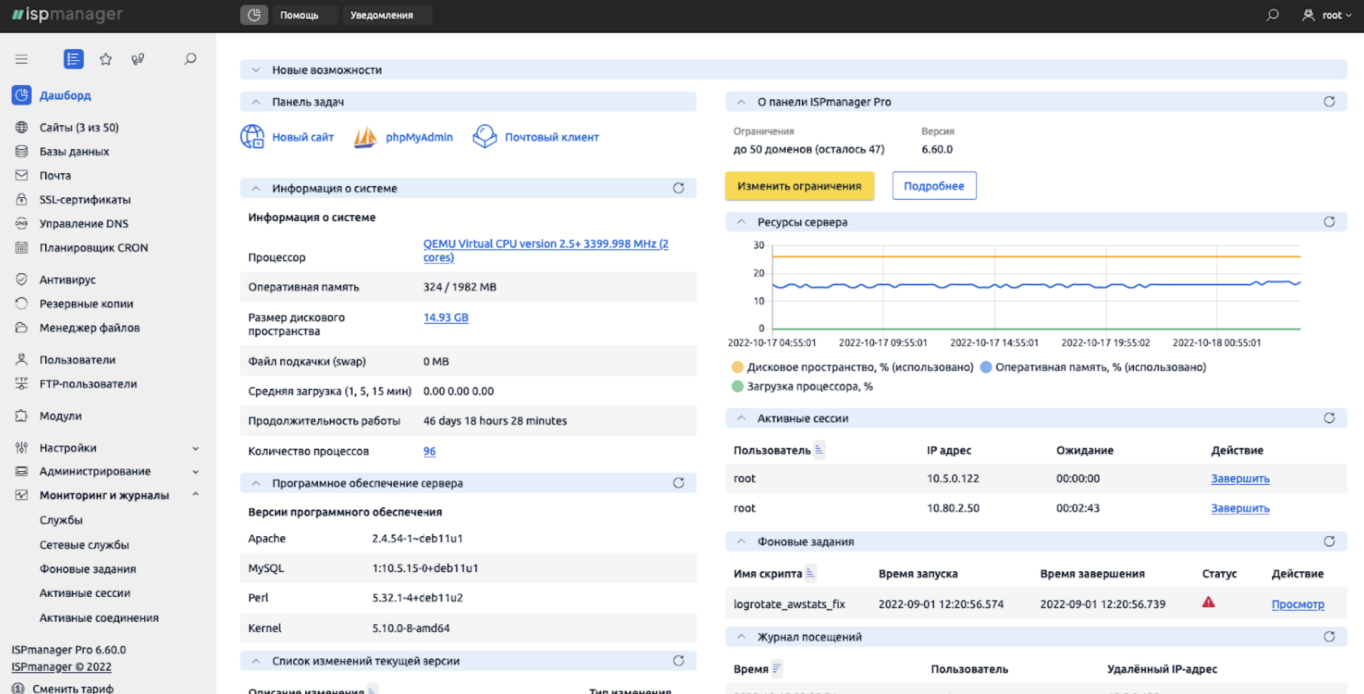The image size is (1364, 694).
Task: Click the Подробнее button
Action: coord(934,186)
